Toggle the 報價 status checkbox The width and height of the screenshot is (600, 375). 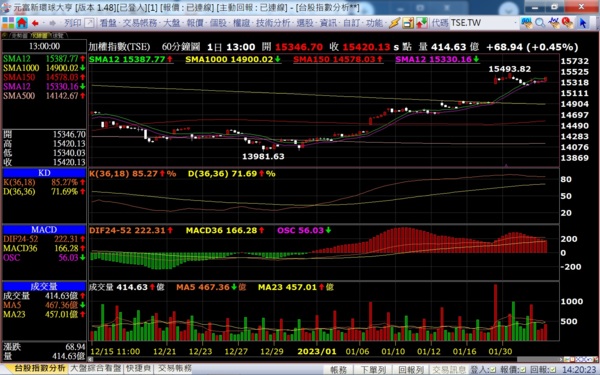[x=523, y=370]
